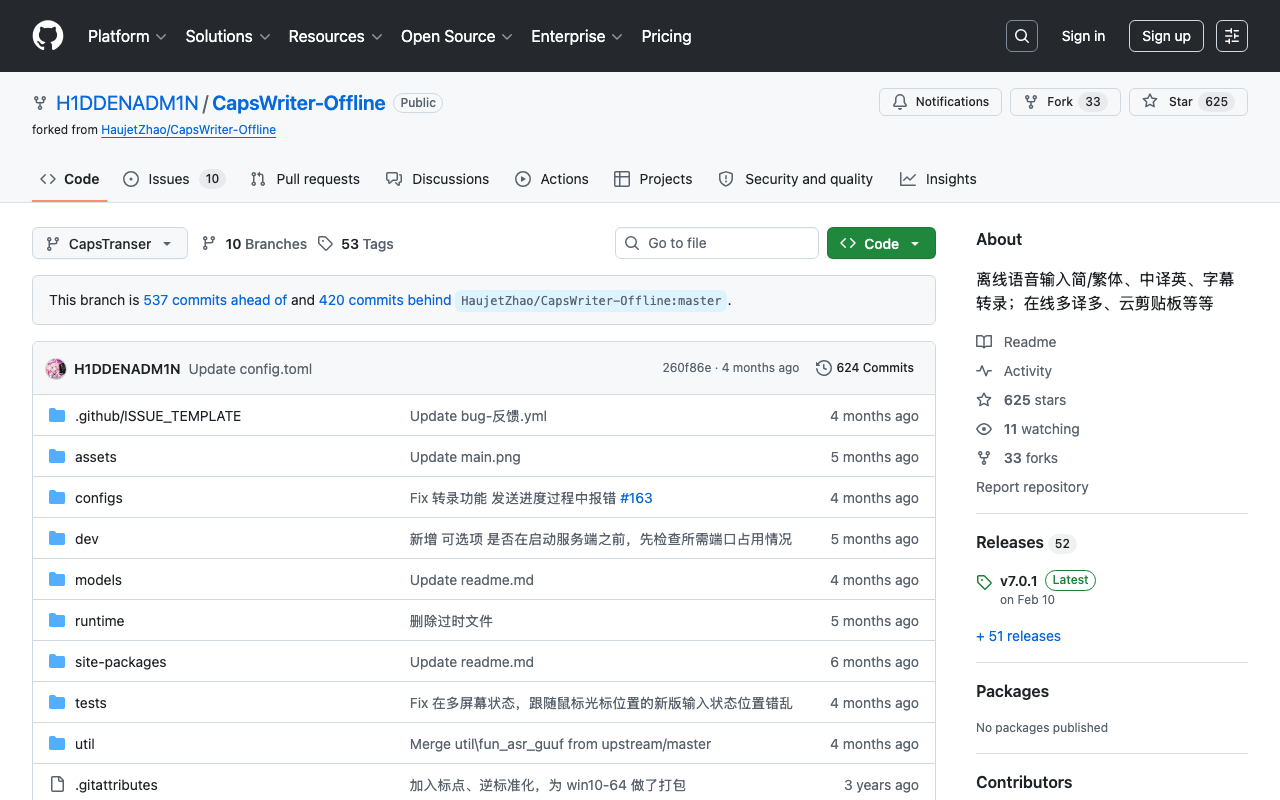This screenshot has width=1280, height=800.
Task: Open the green Code dropdown button
Action: pyautogui.click(x=881, y=243)
